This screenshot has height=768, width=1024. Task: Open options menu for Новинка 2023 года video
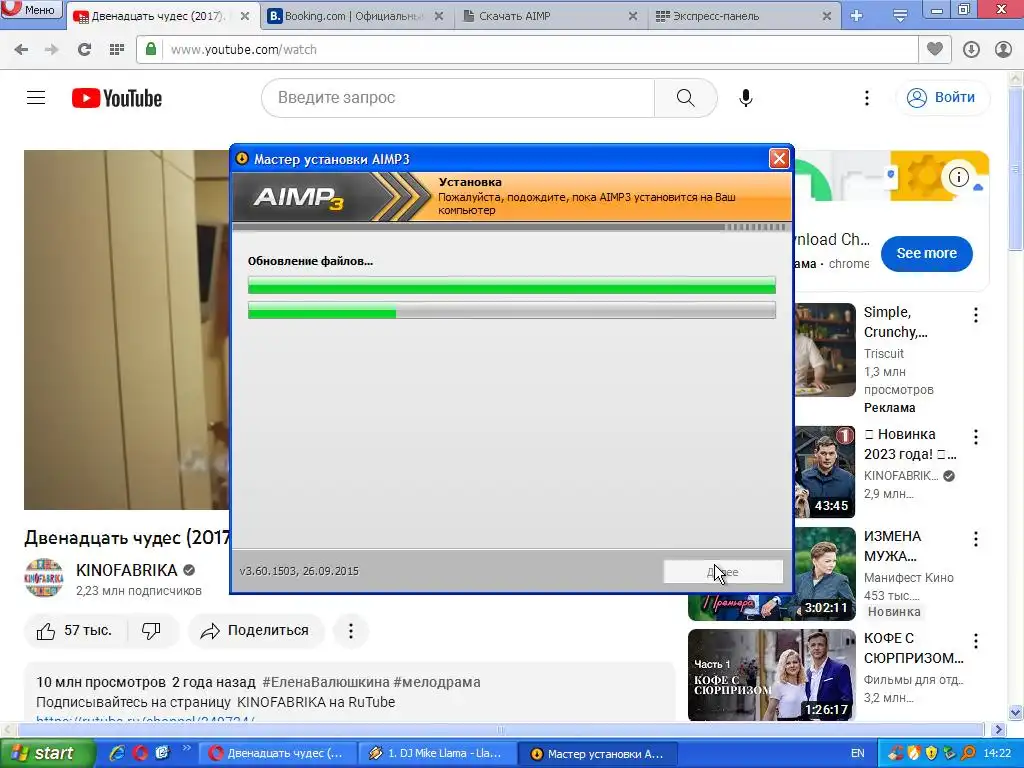976,437
